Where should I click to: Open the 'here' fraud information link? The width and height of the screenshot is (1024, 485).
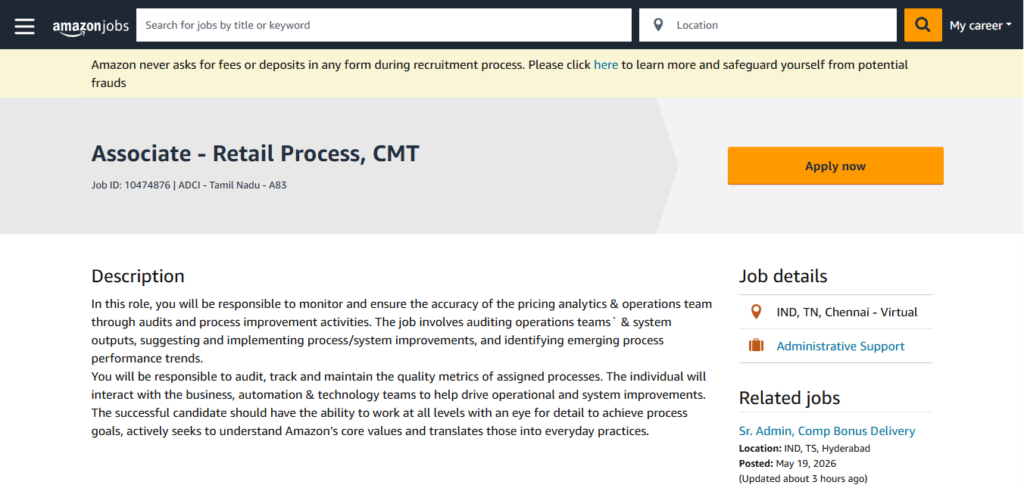click(605, 65)
